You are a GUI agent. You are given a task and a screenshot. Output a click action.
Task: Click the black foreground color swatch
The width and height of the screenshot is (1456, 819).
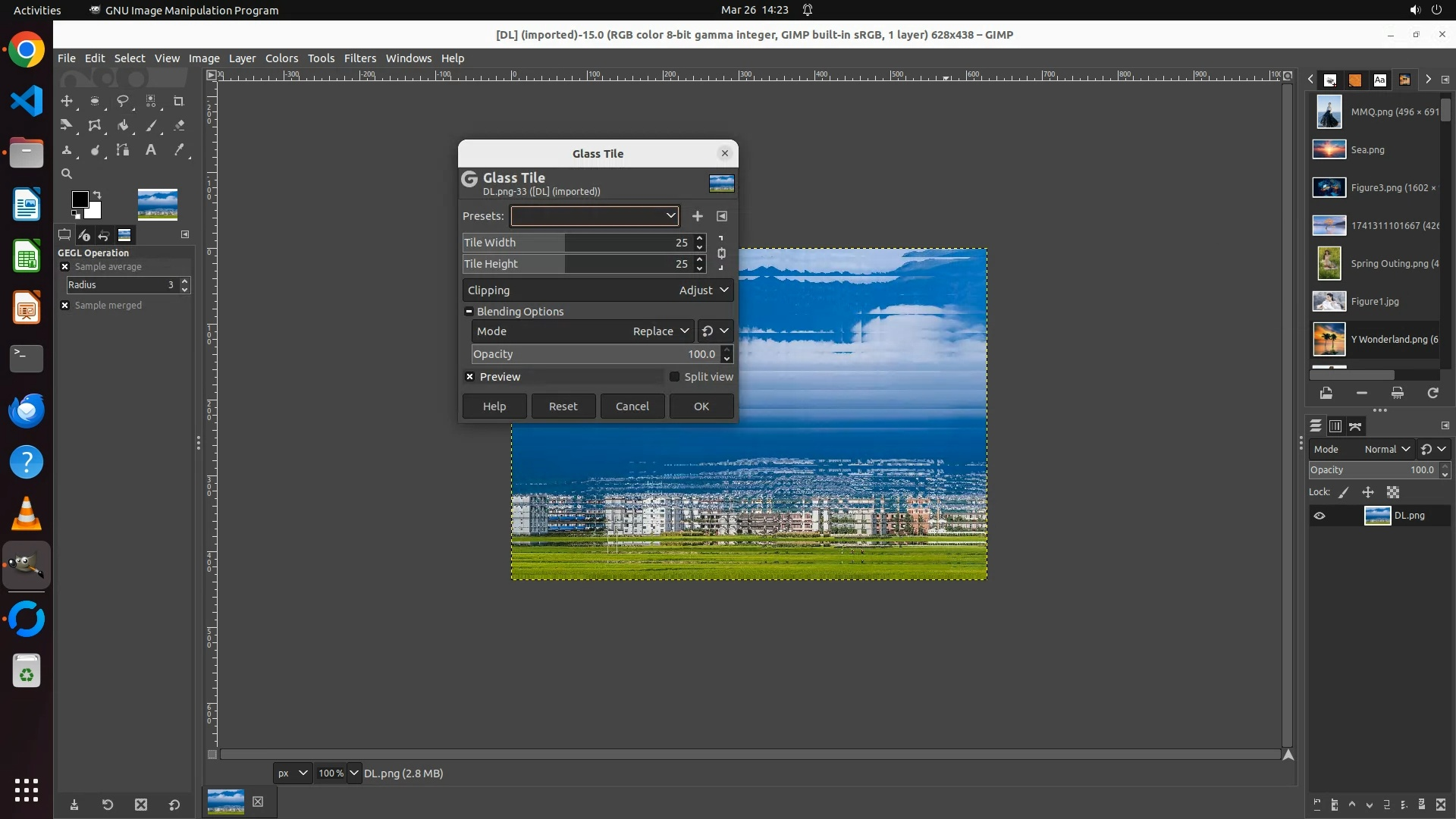(x=79, y=199)
